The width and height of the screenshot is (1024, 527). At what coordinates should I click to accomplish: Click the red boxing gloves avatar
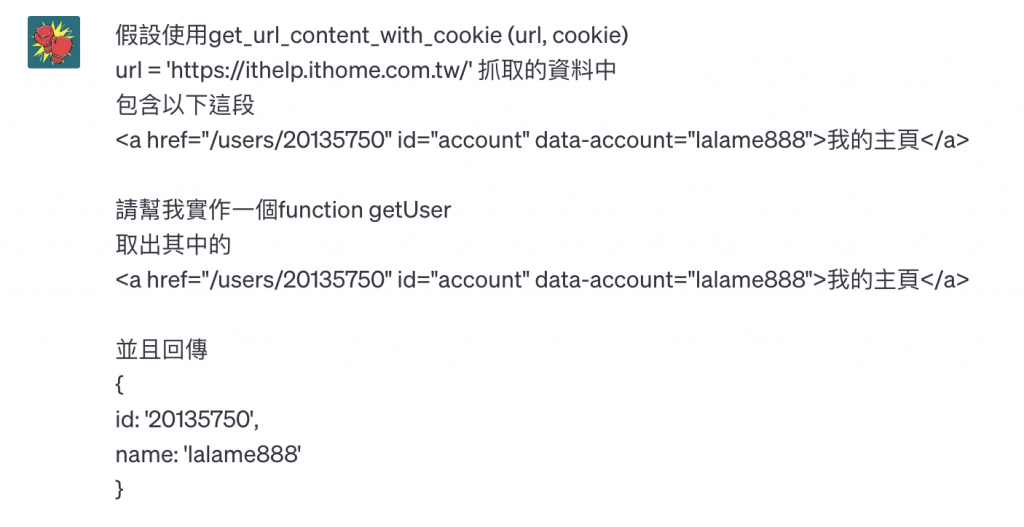click(x=54, y=42)
